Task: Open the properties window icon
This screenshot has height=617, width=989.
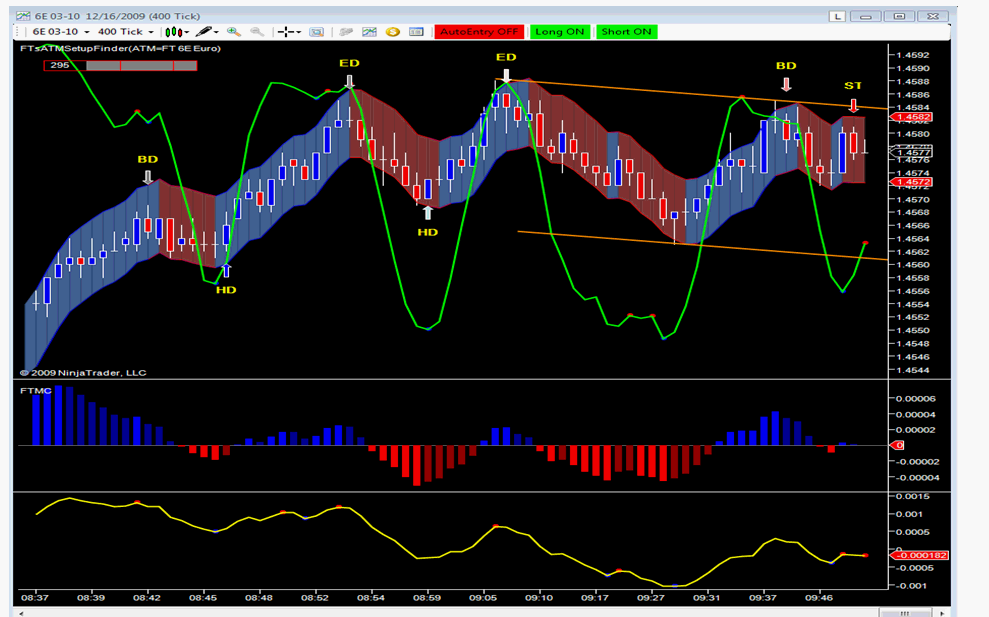Action: [416, 32]
